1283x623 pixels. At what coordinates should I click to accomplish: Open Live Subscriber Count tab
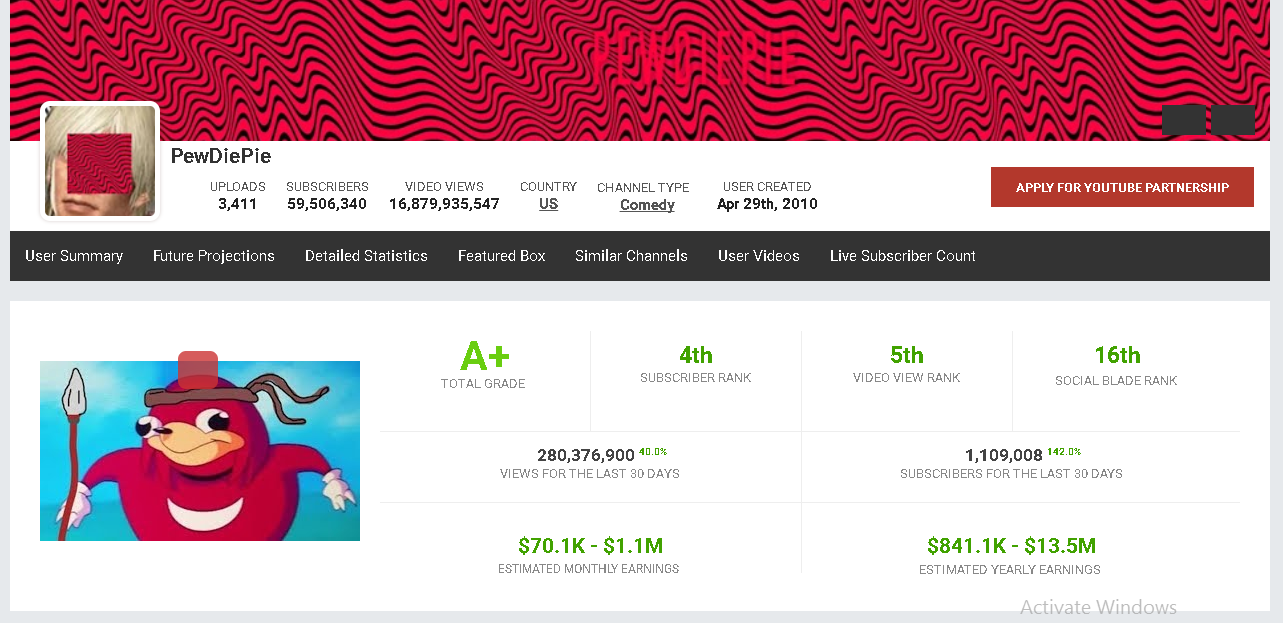coord(903,256)
